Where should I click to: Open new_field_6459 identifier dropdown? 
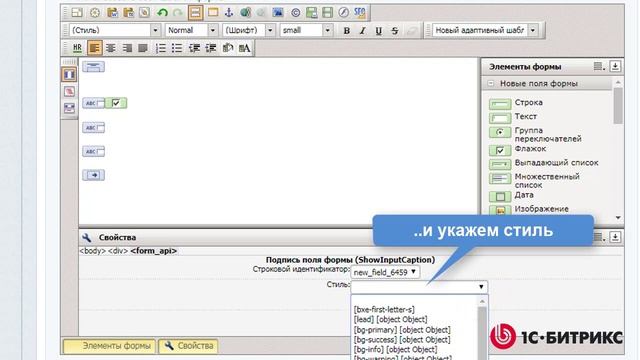tap(385, 272)
